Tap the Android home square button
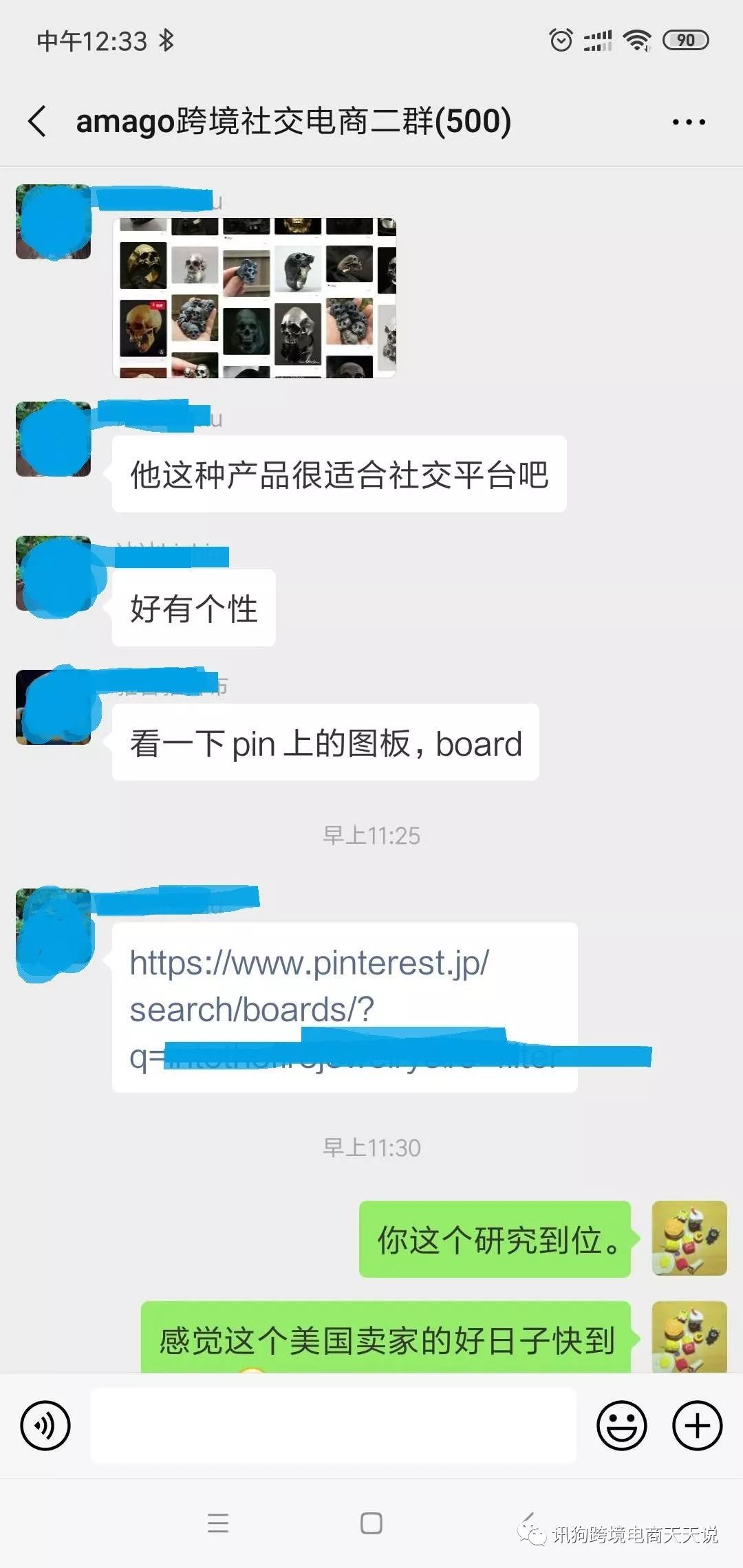 (x=371, y=1523)
